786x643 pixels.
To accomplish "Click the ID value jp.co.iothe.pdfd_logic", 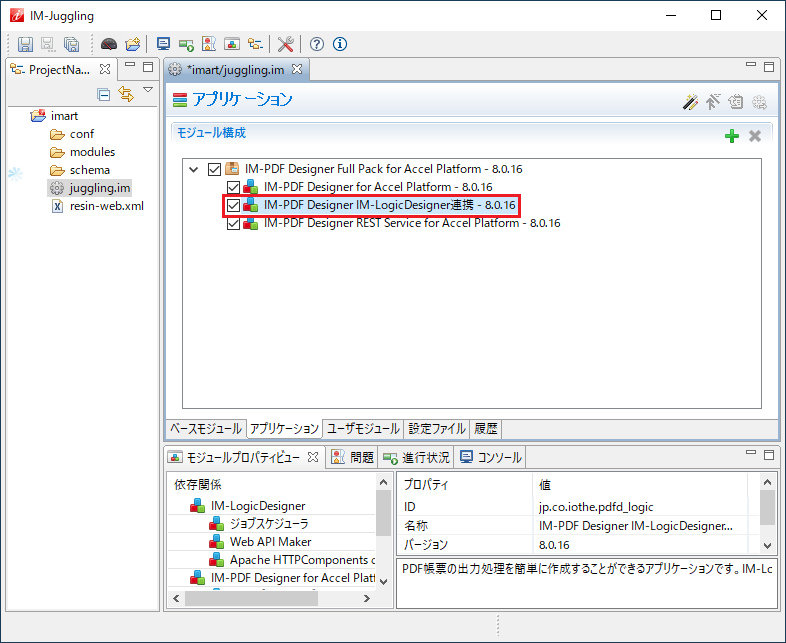I will [596, 507].
